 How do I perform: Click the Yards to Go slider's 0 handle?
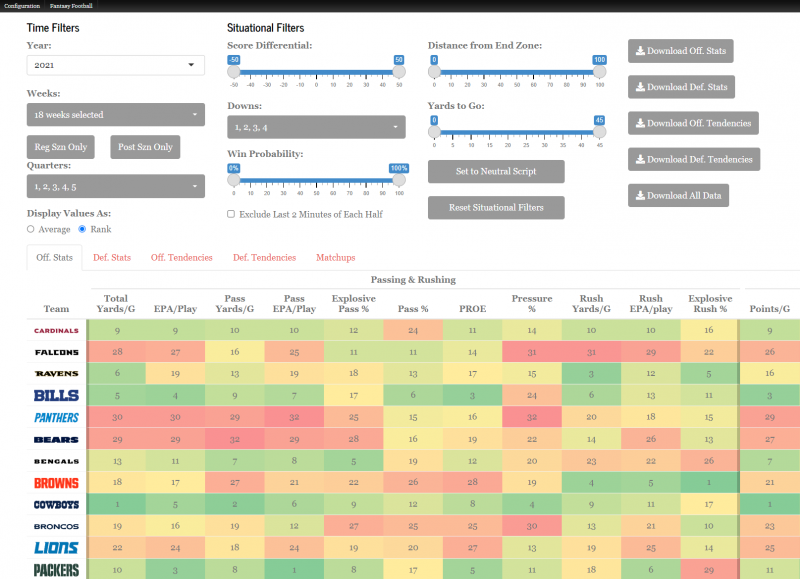coord(434,132)
